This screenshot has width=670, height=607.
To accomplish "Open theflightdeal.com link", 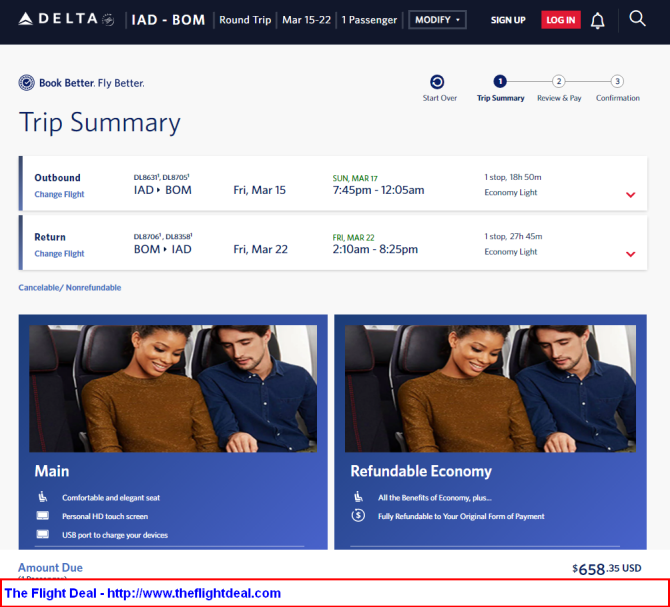I will tap(194, 593).
